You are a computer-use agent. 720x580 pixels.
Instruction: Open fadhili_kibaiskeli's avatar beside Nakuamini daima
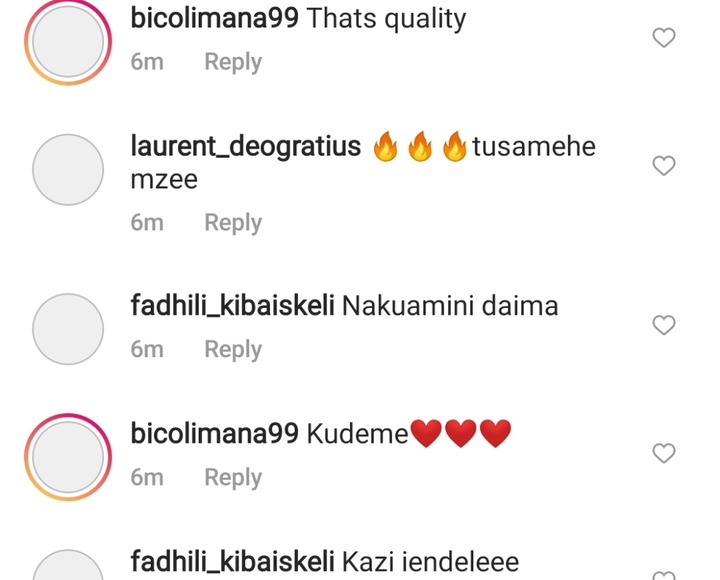(68, 329)
